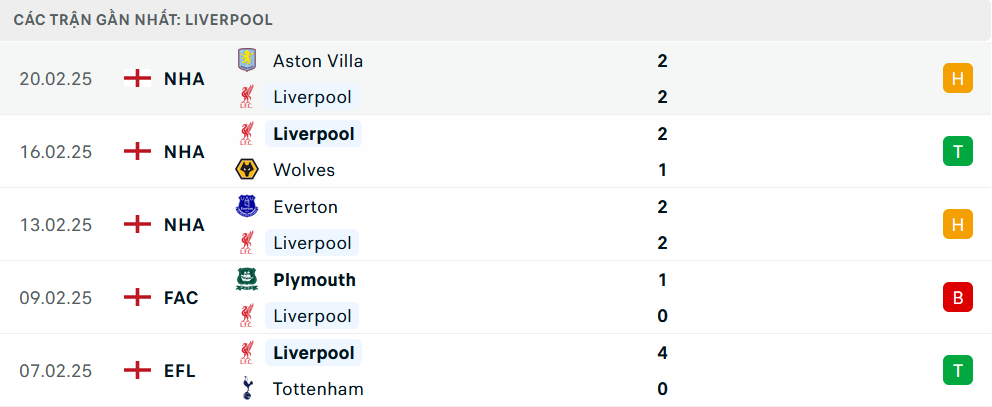This screenshot has height=407, width=992.
Task: Click the England flag on the 20.02.25 row
Action: point(137,78)
